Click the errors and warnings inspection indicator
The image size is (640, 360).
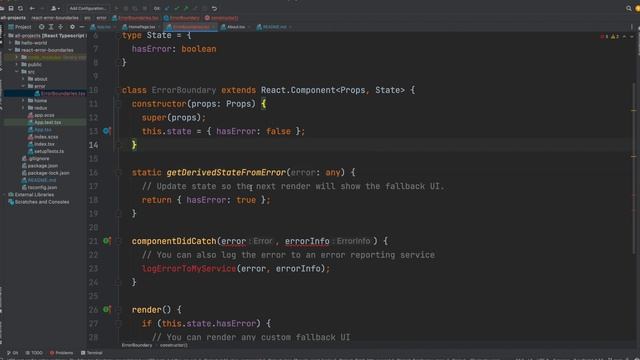(609, 36)
